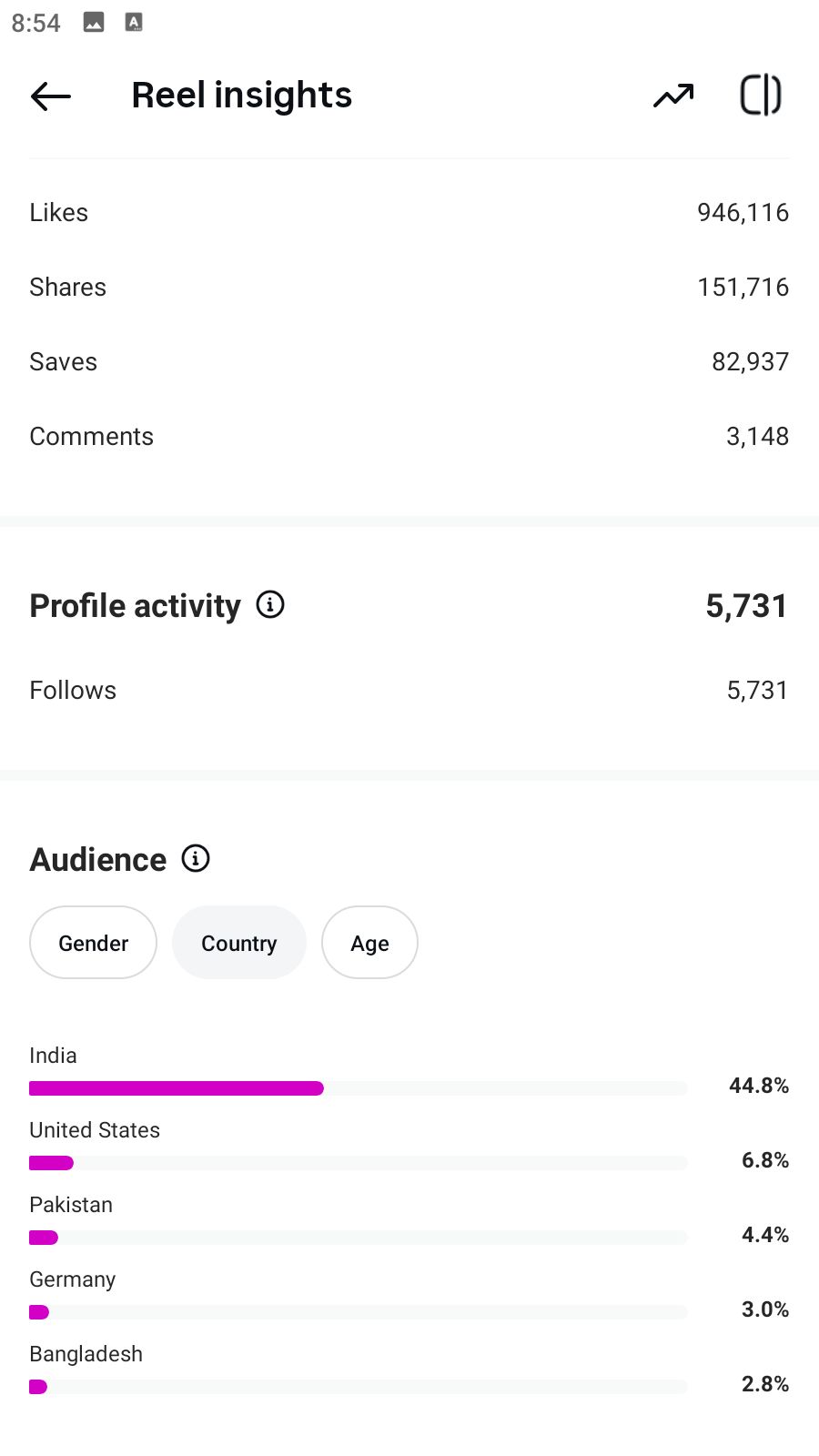Open the Profile activity info icon
Viewport: 819px width, 1456px height.
[270, 604]
